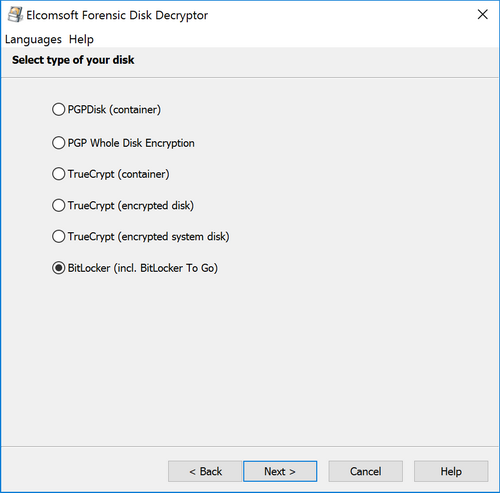
Task: Close the Forensic Disk Decryptor window
Action: pyautogui.click(x=482, y=14)
